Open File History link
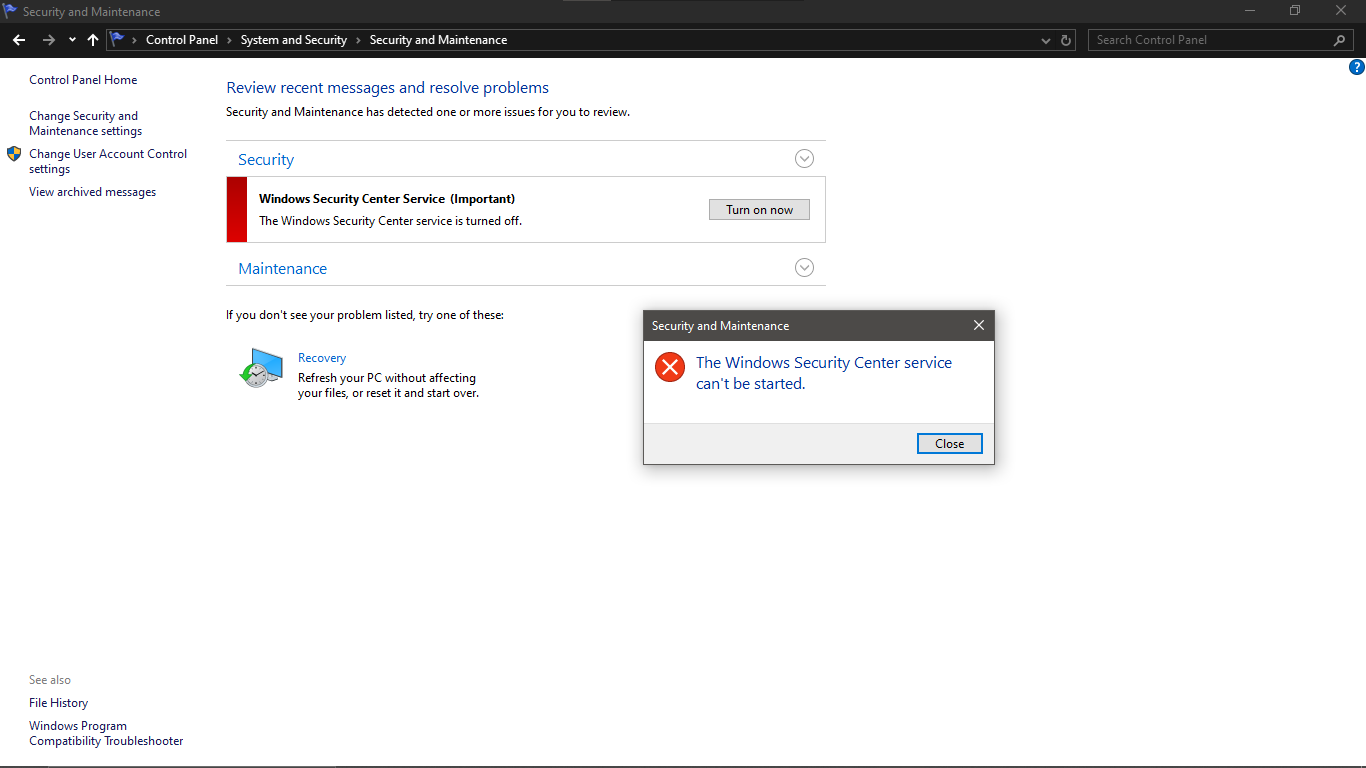Viewport: 1366px width, 768px height. click(59, 703)
